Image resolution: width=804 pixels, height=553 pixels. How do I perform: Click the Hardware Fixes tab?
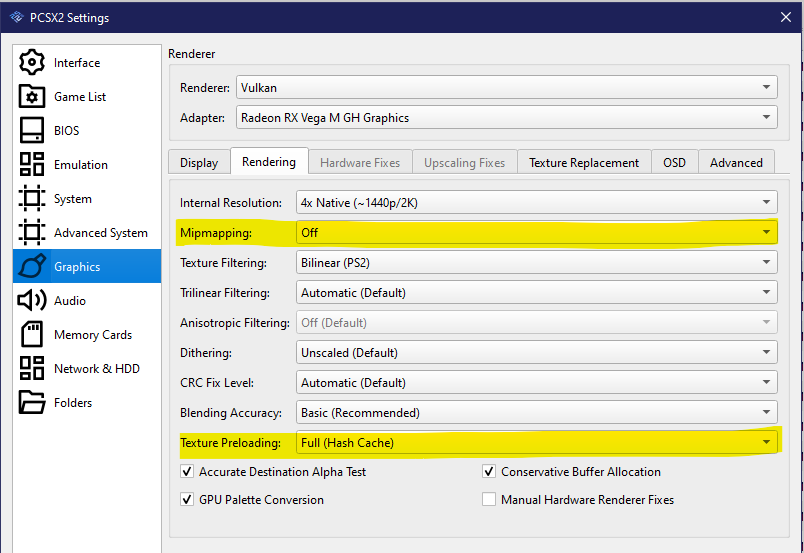pos(360,163)
